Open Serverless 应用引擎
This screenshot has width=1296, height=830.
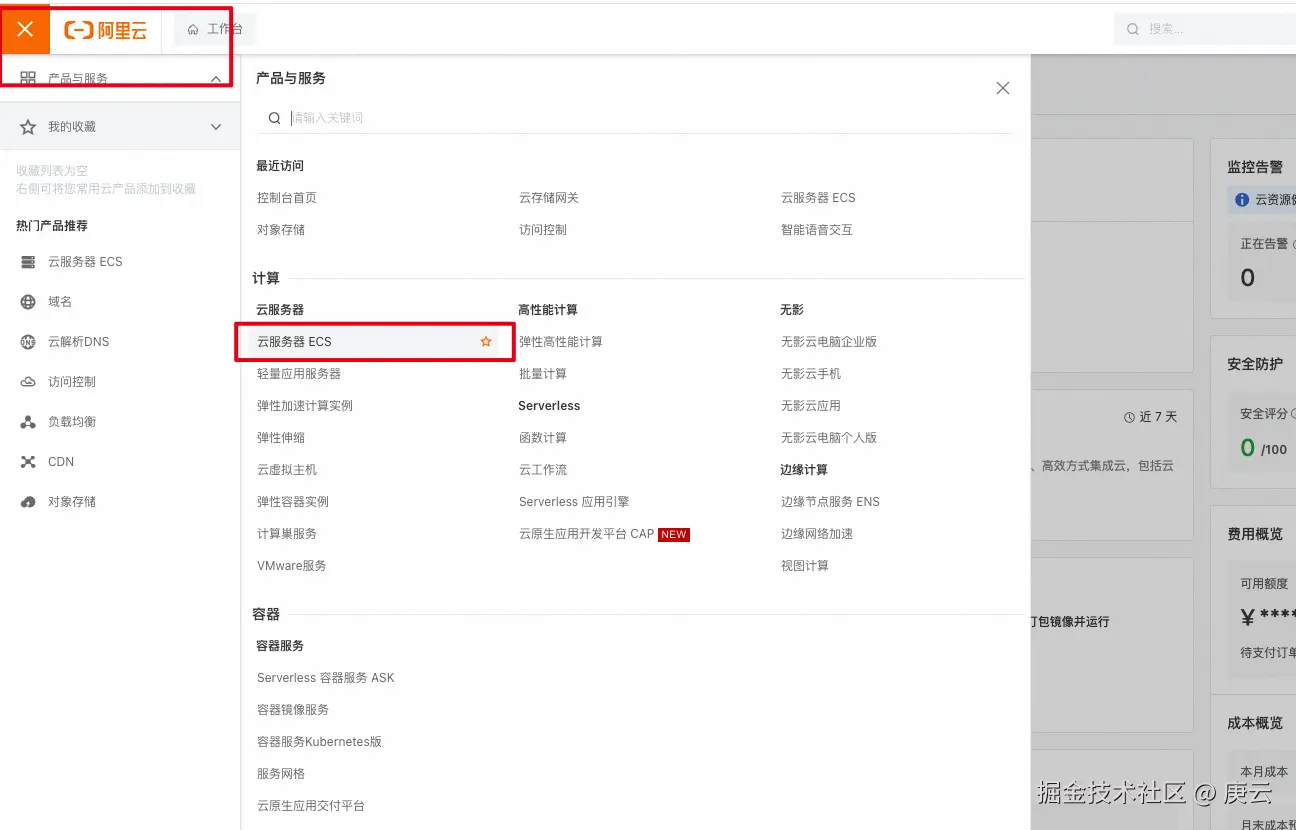coord(574,502)
